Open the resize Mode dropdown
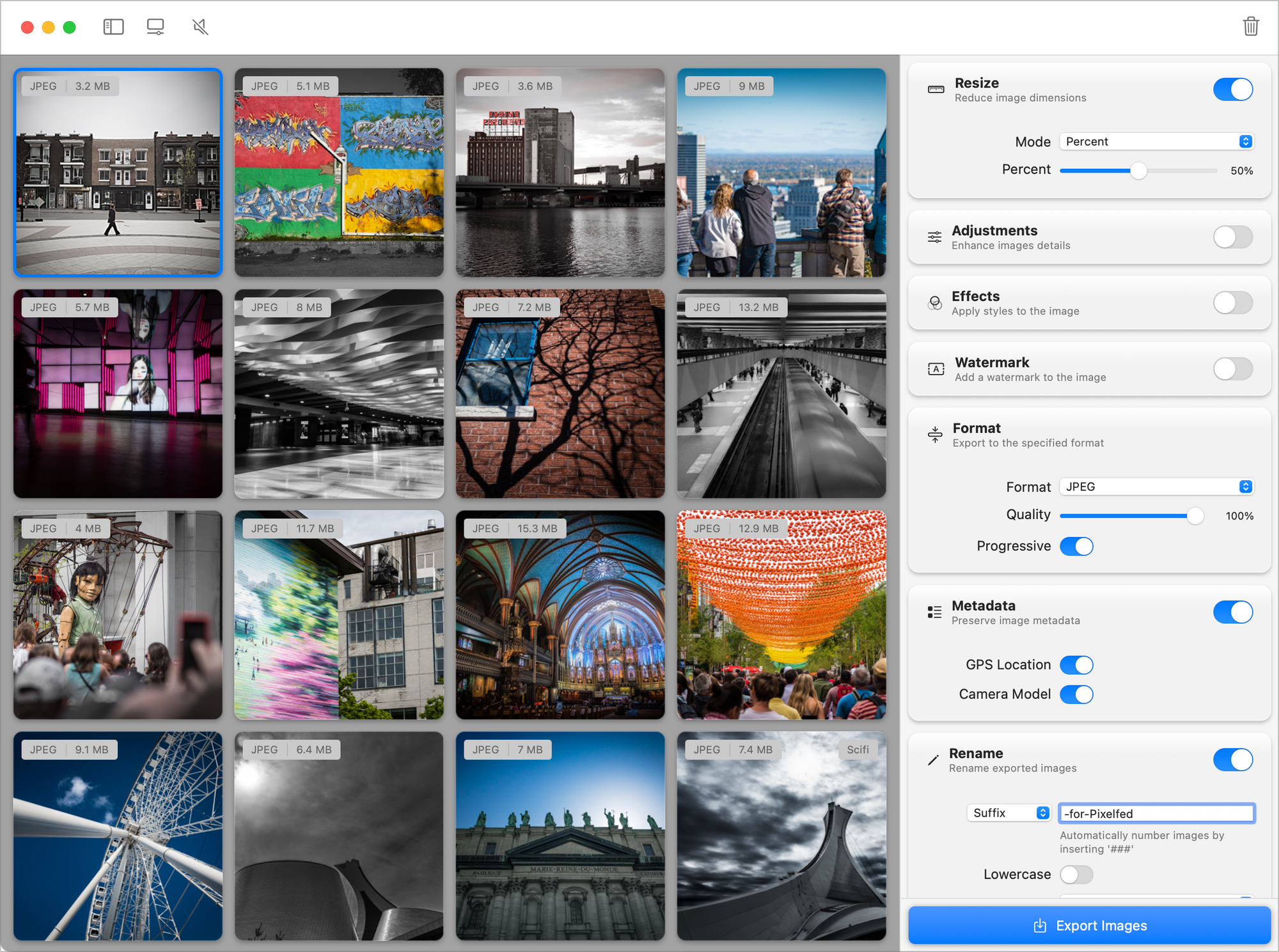Viewport: 1279px width, 952px height. coord(1156,141)
